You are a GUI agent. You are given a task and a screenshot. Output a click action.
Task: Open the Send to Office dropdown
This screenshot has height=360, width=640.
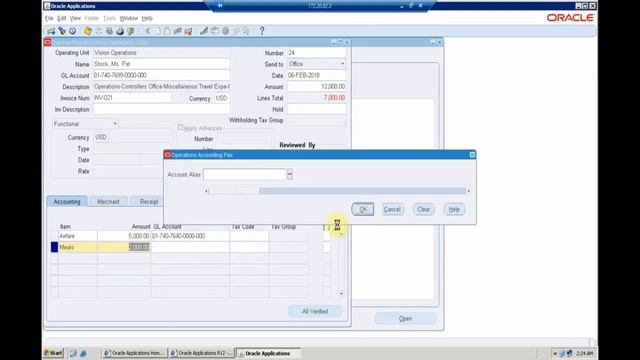[x=342, y=64]
